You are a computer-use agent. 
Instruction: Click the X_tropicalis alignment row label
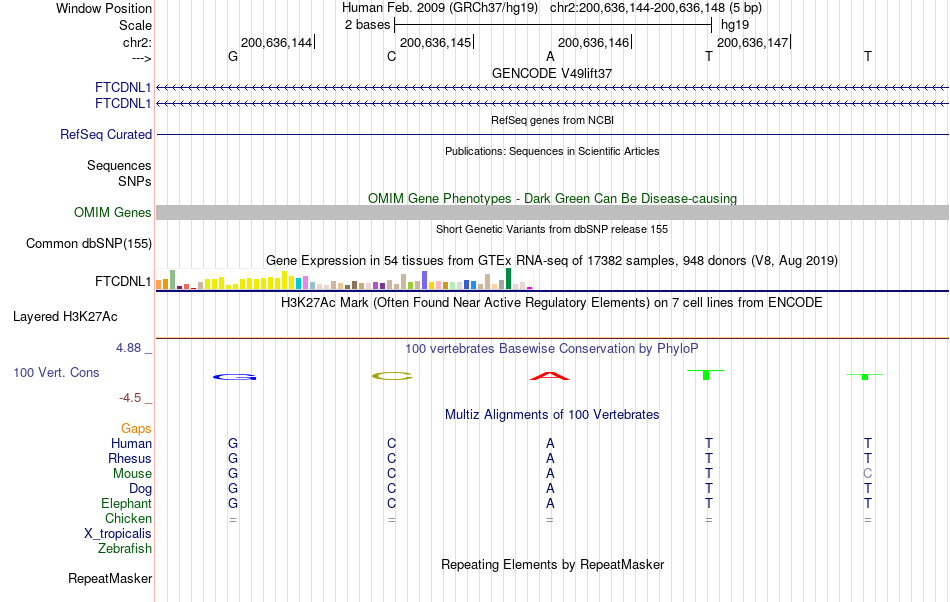[x=118, y=534]
